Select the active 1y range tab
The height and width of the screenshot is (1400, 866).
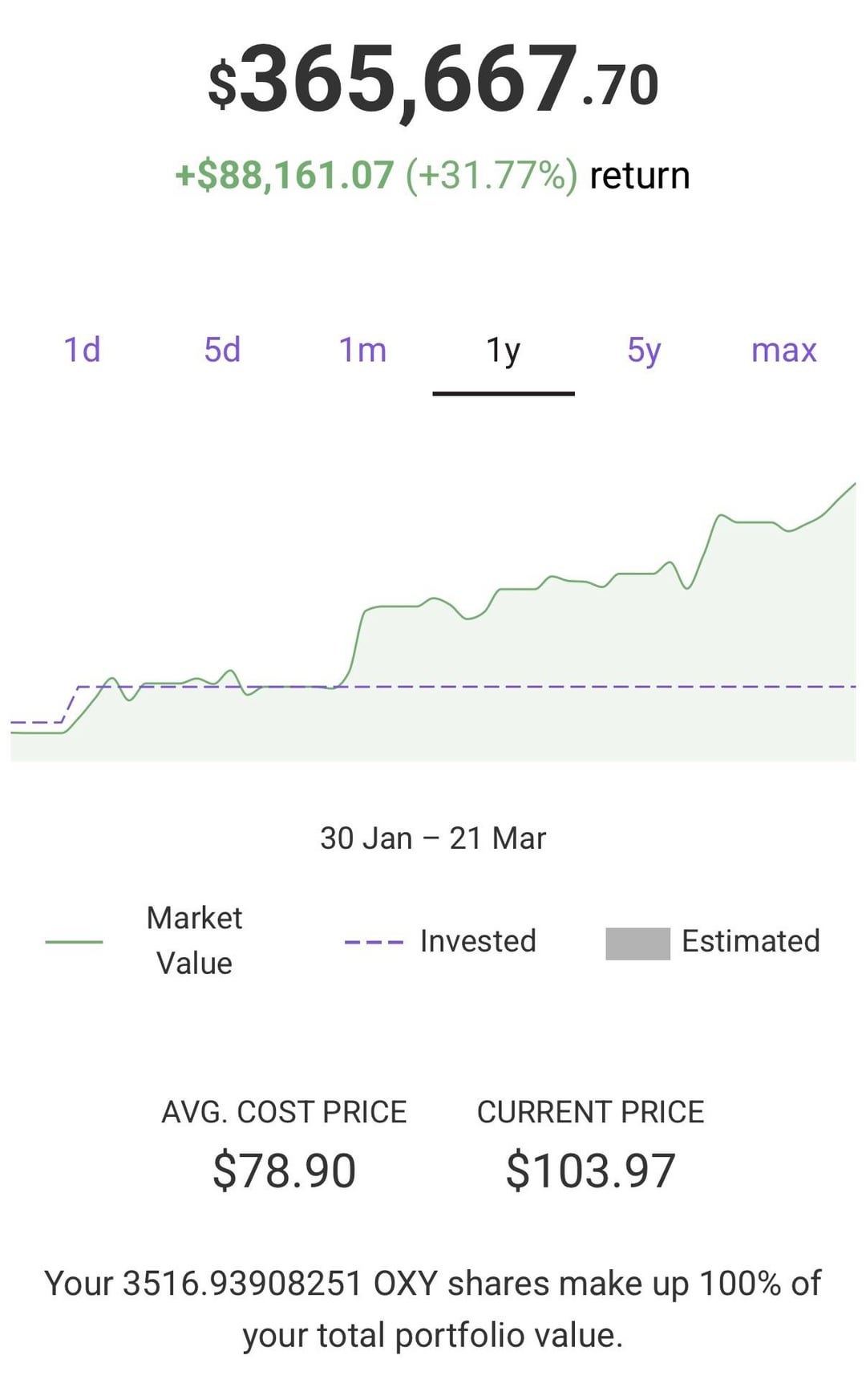(503, 350)
